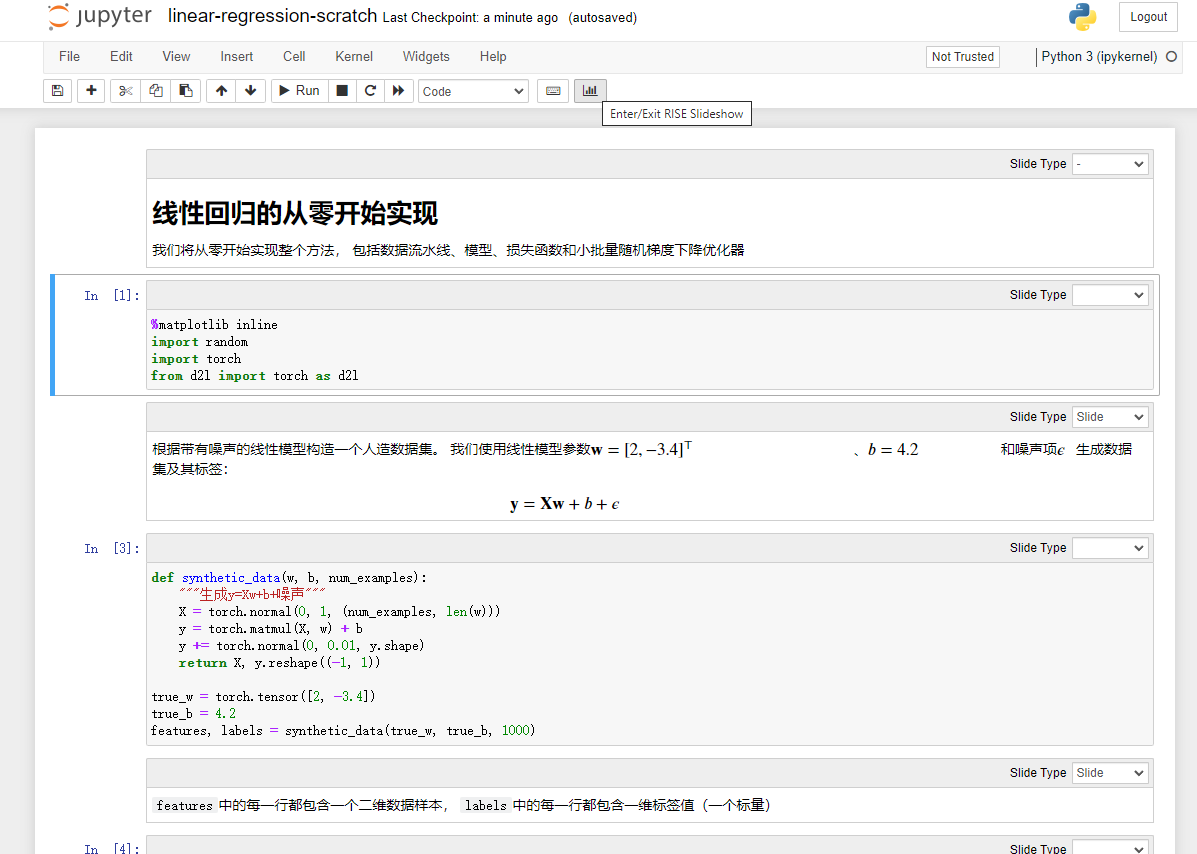Insert a new cell below
Image resolution: width=1197 pixels, height=854 pixels.
point(91,91)
